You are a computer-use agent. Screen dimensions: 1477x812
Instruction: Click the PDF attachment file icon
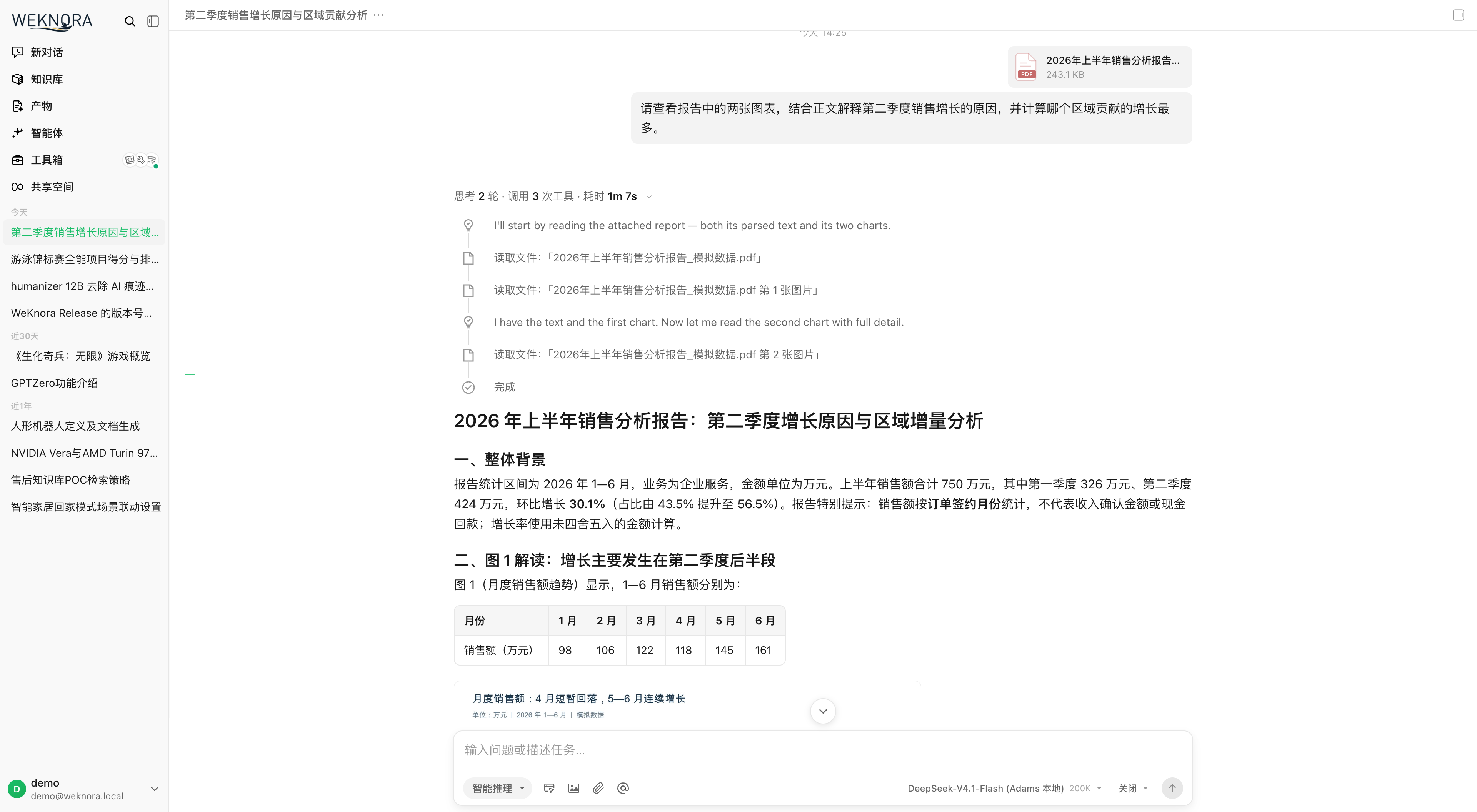pos(1026,67)
